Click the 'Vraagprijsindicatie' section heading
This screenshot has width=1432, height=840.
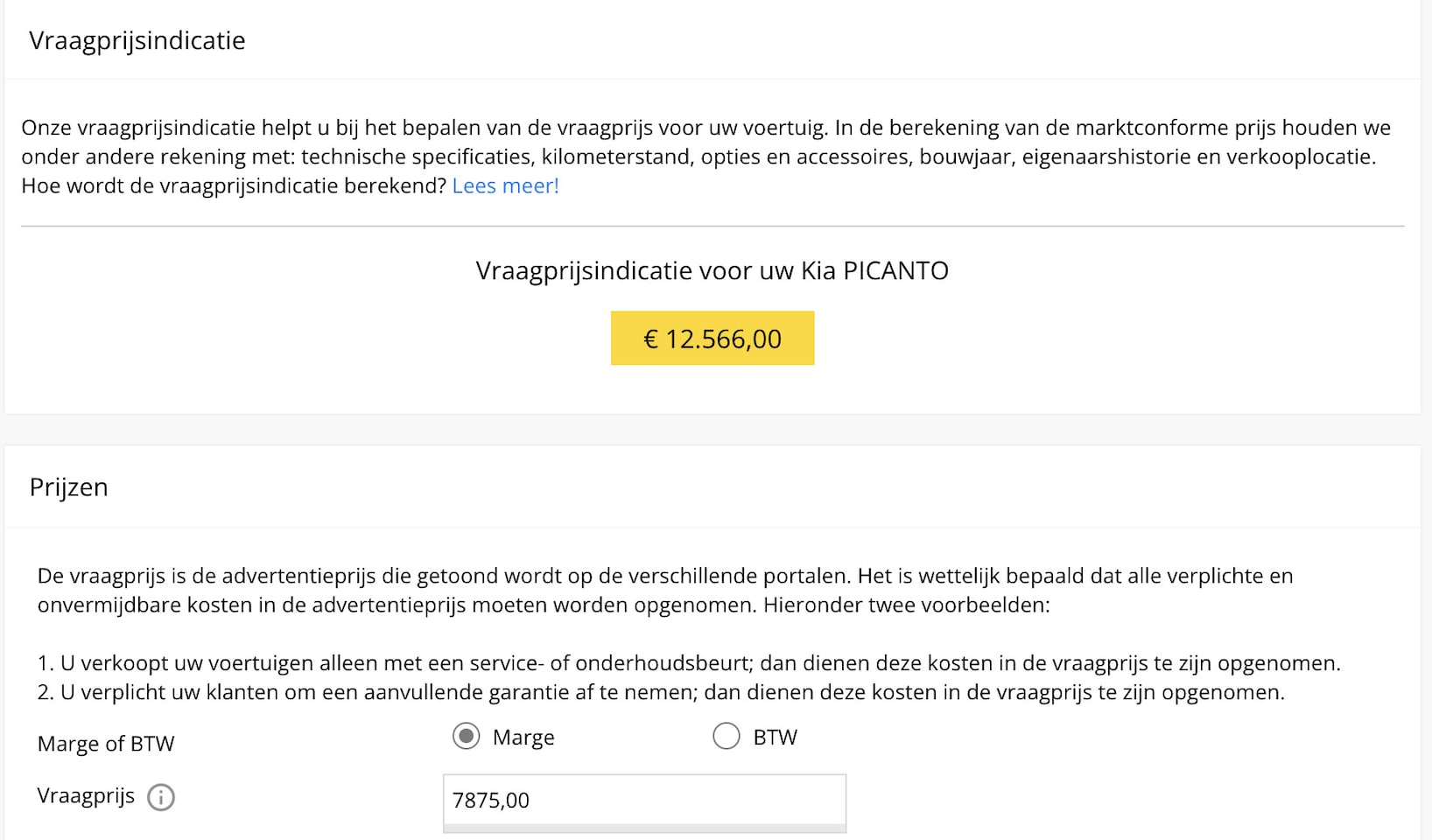click(x=137, y=40)
